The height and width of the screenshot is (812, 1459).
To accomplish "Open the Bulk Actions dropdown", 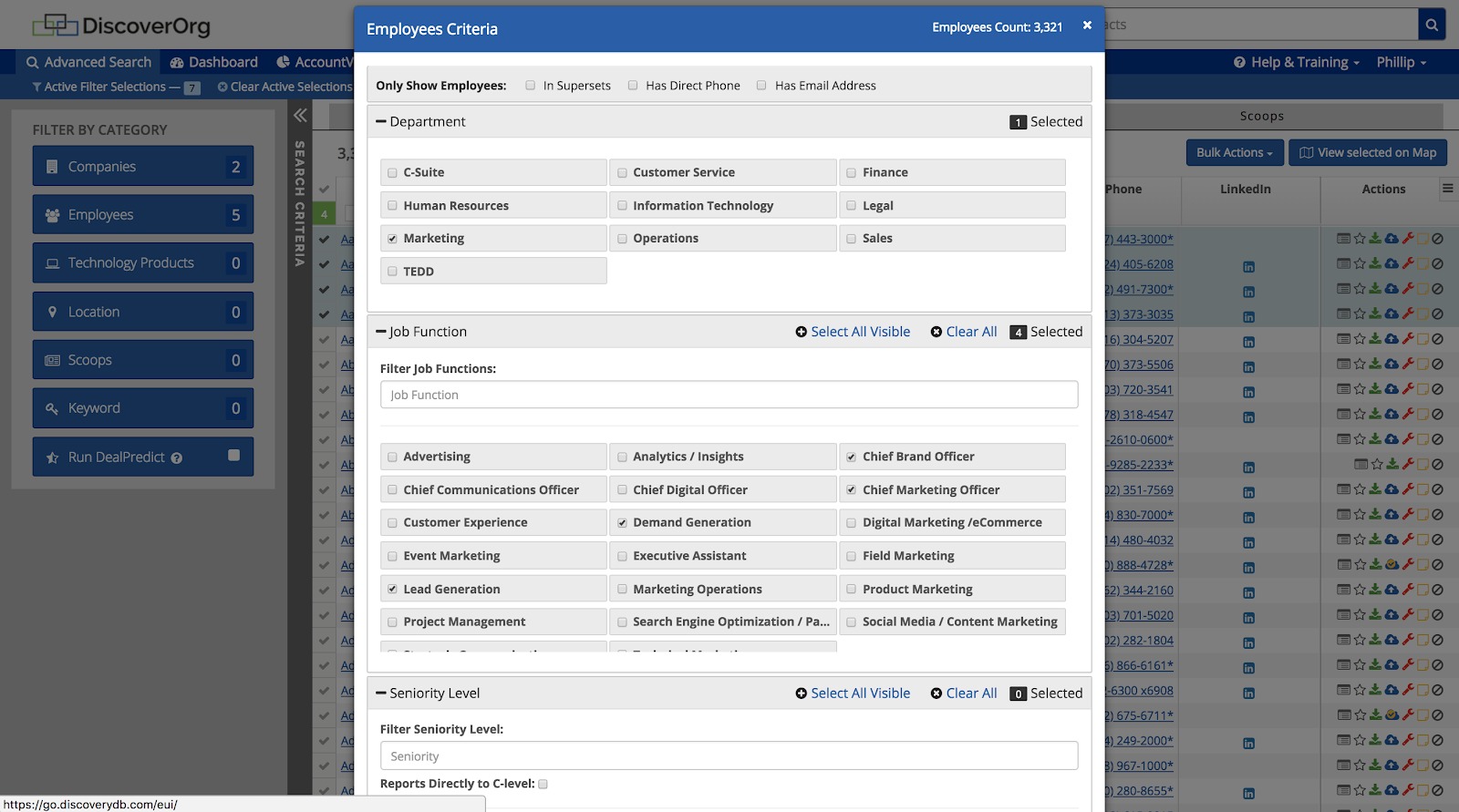I will (1234, 152).
